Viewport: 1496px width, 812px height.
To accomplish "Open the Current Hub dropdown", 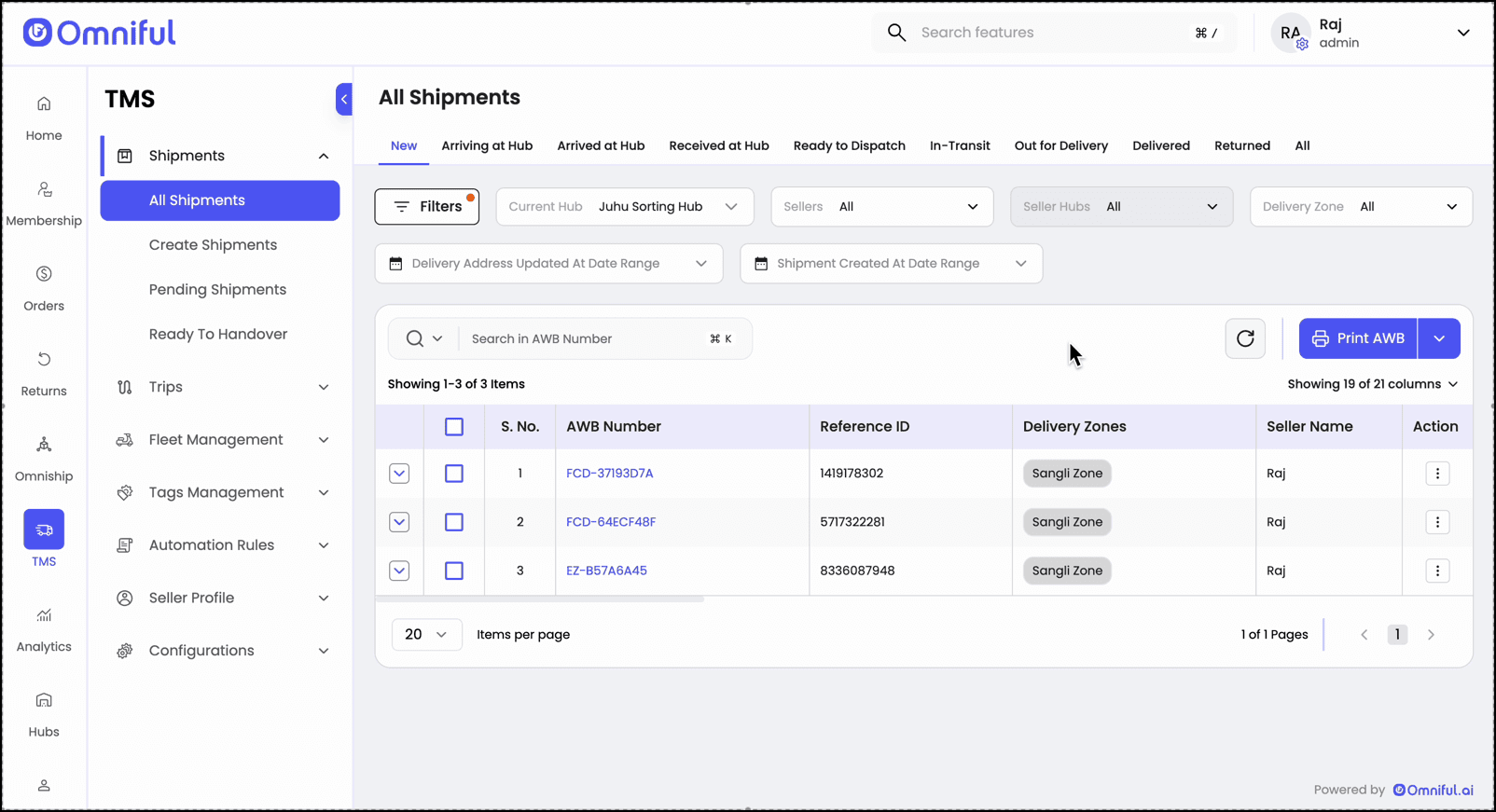I will [x=624, y=207].
